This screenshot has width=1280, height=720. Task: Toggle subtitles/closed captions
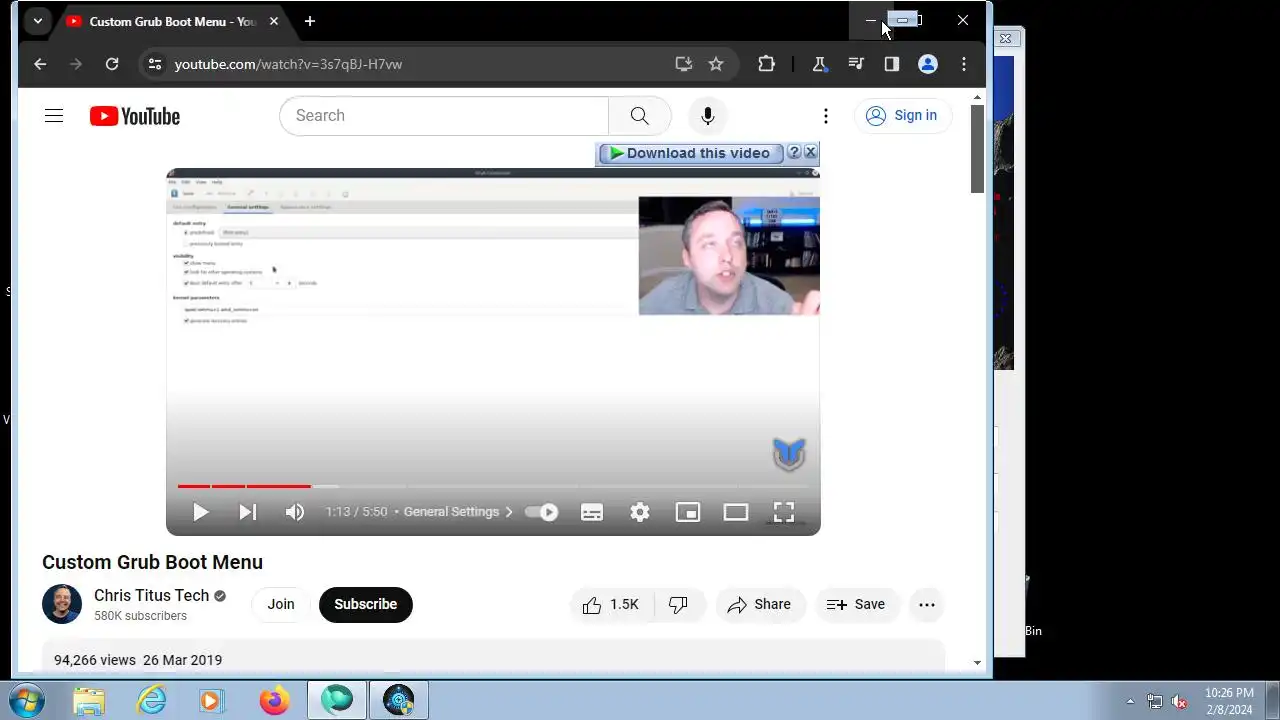(x=592, y=512)
